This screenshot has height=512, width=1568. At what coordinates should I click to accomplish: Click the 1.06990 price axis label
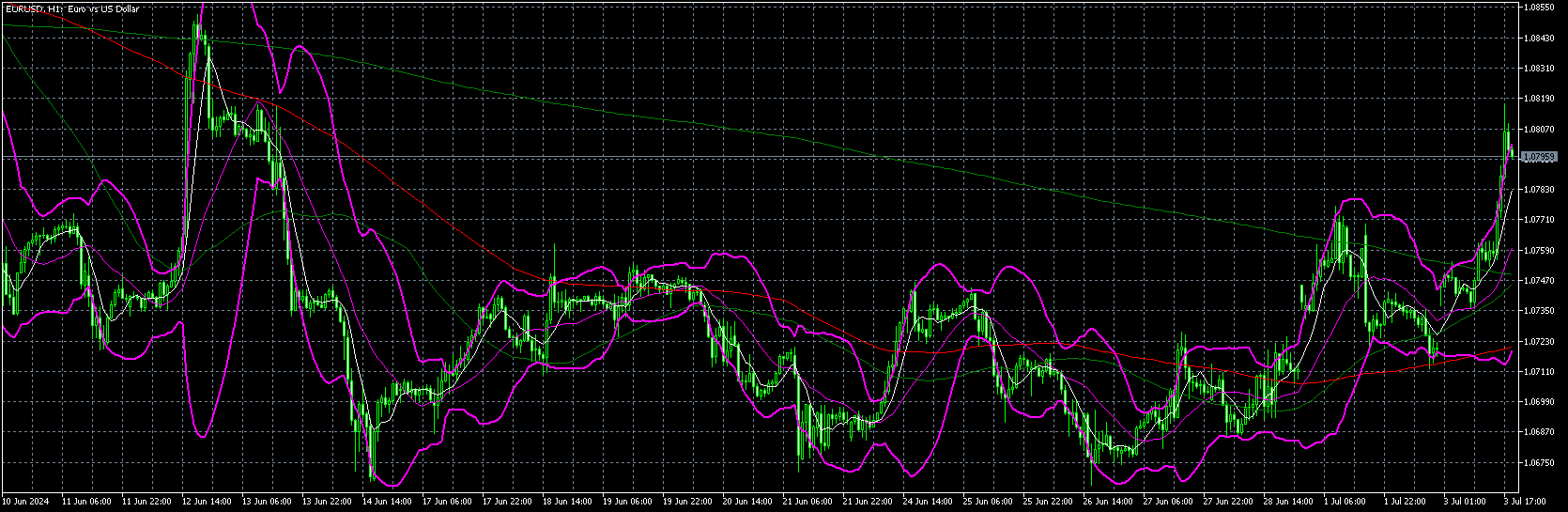click(1541, 401)
